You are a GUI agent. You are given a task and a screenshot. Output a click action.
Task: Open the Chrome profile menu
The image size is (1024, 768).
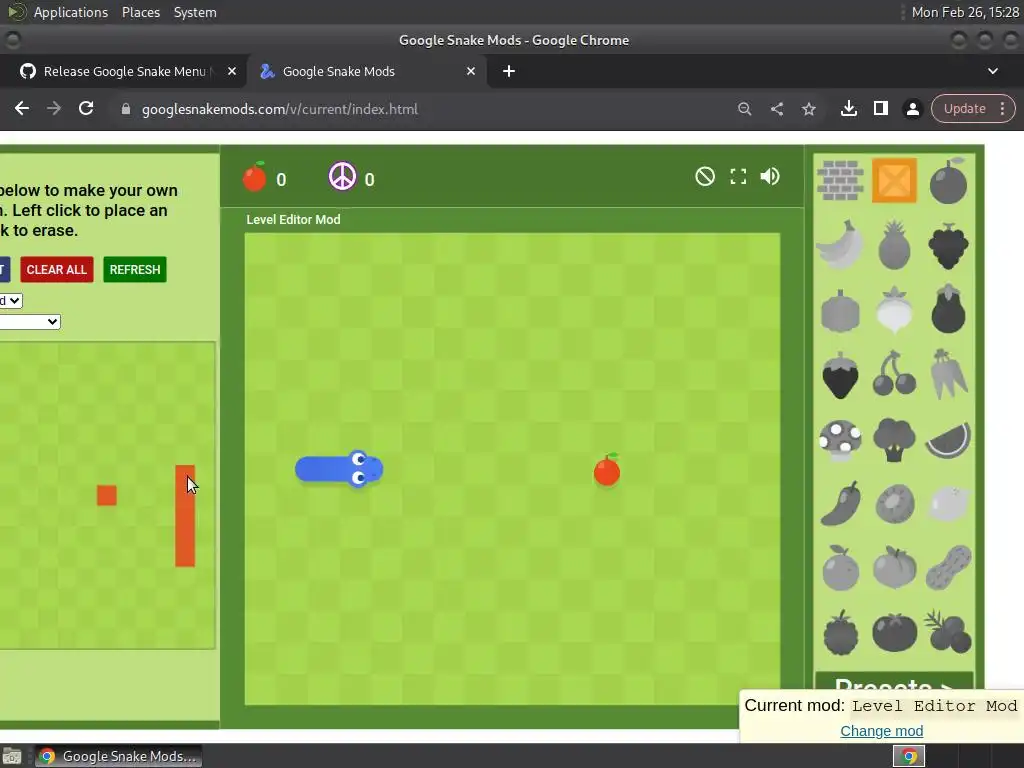(913, 109)
